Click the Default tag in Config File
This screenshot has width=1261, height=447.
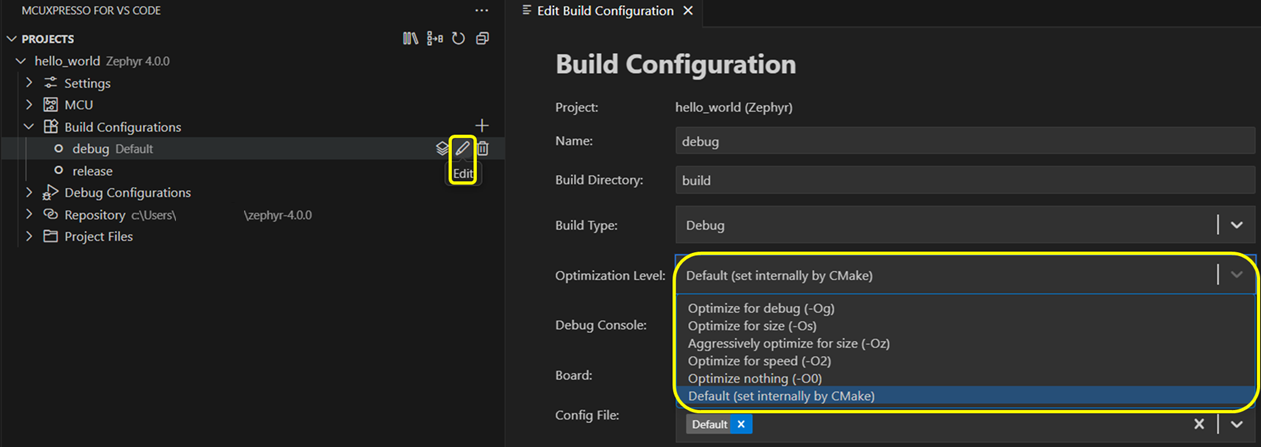(x=709, y=424)
